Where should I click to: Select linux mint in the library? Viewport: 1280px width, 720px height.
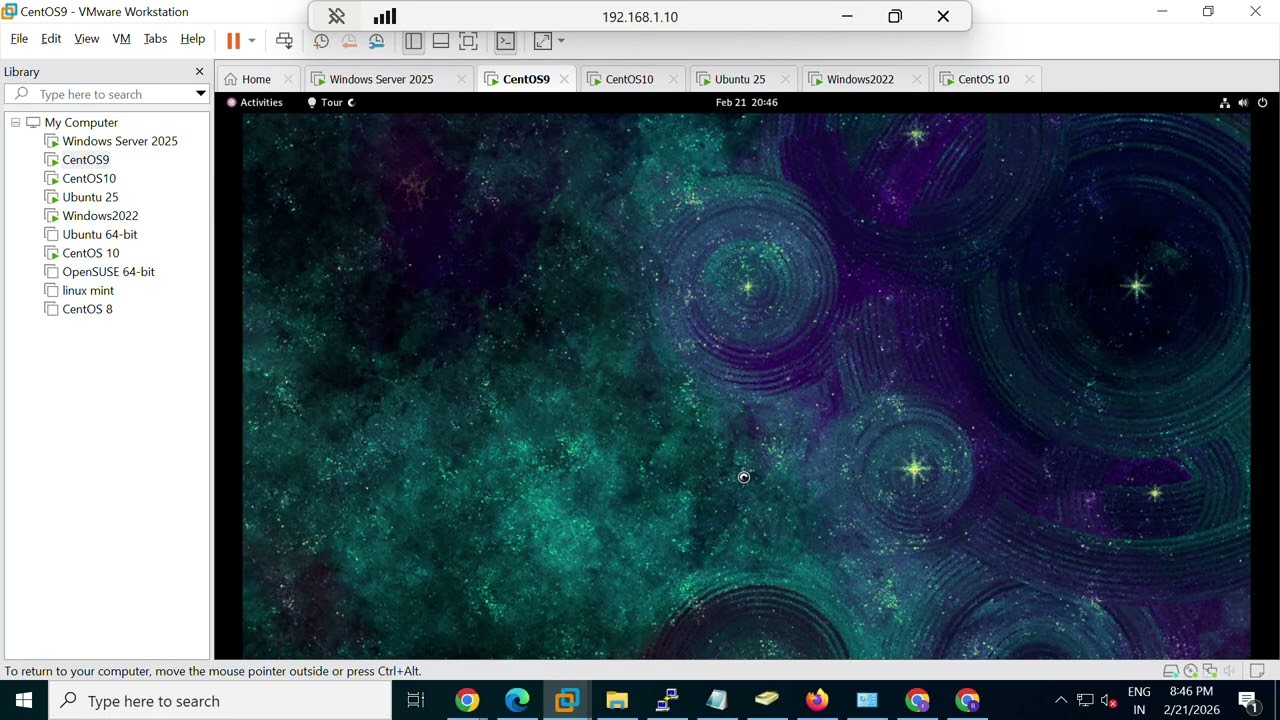coord(88,290)
